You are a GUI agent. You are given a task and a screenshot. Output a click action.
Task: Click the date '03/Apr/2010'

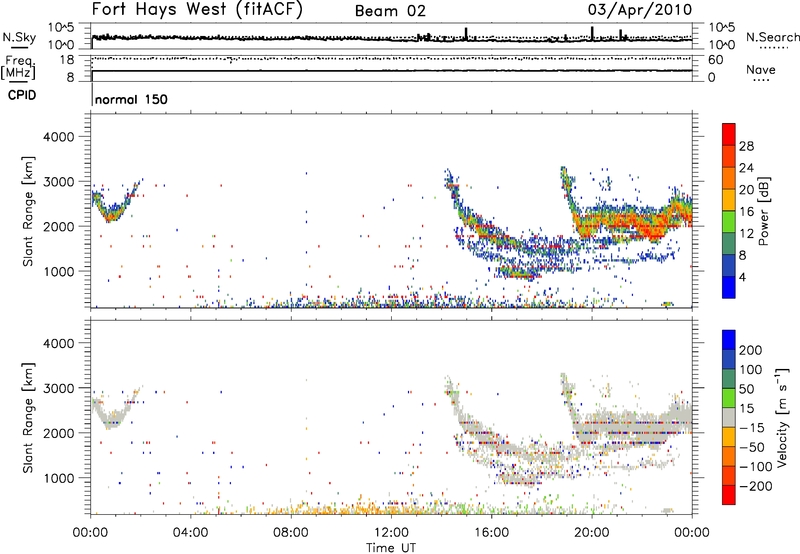pyautogui.click(x=640, y=10)
